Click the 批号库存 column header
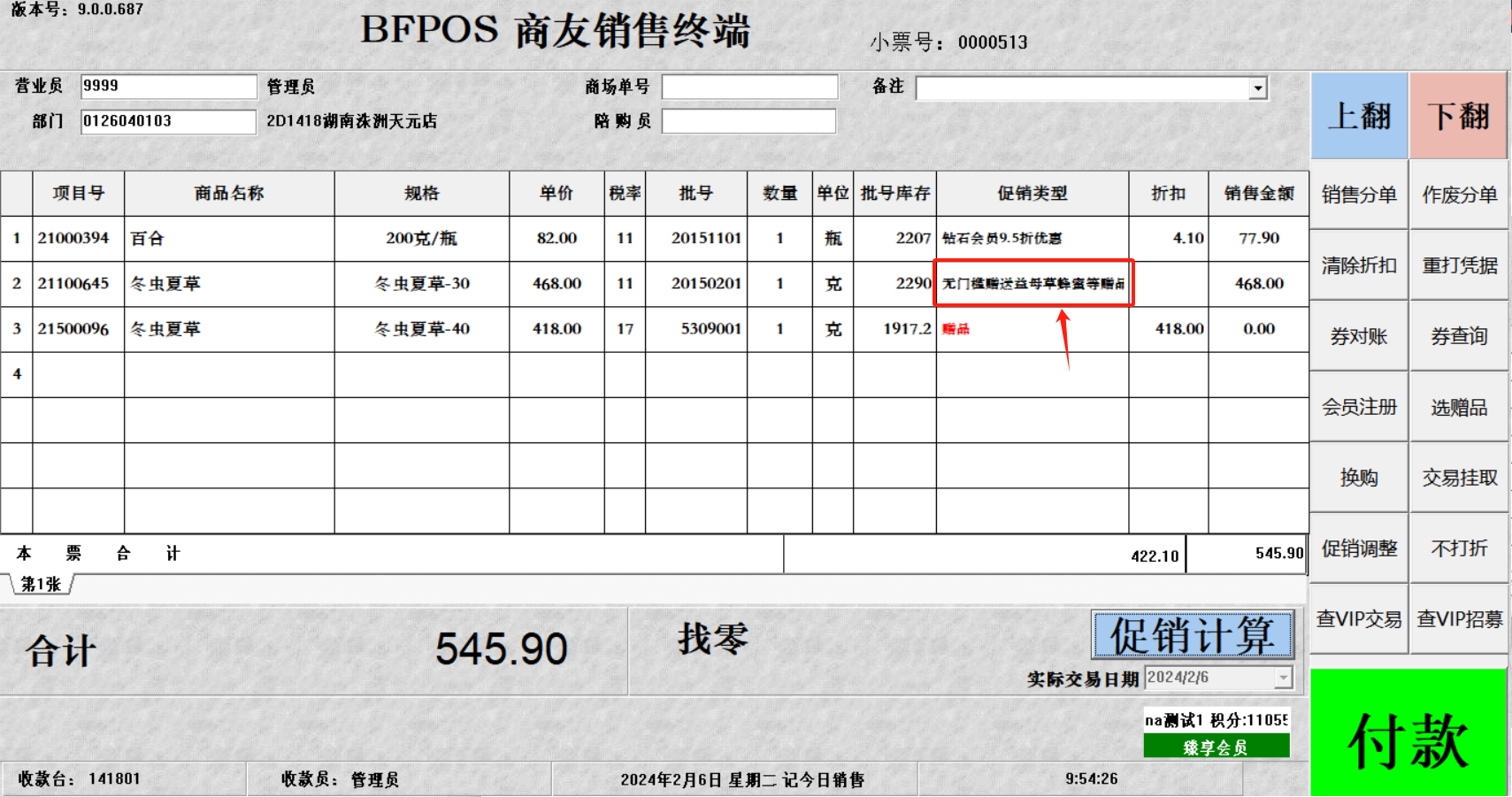Viewport: 1512px width, 797px height. (x=894, y=193)
